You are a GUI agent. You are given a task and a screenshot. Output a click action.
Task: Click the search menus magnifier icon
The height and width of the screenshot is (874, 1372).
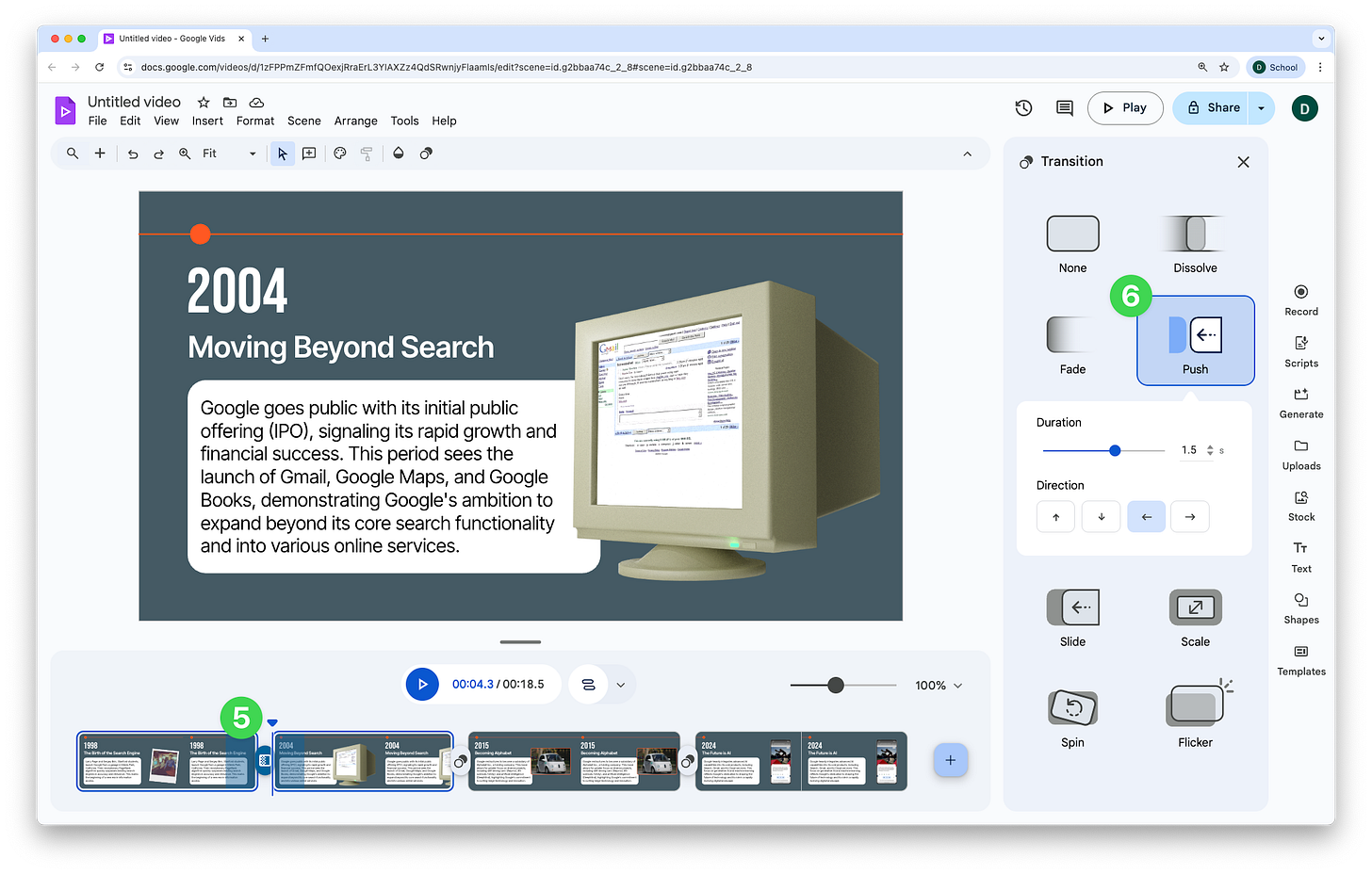[x=73, y=154]
